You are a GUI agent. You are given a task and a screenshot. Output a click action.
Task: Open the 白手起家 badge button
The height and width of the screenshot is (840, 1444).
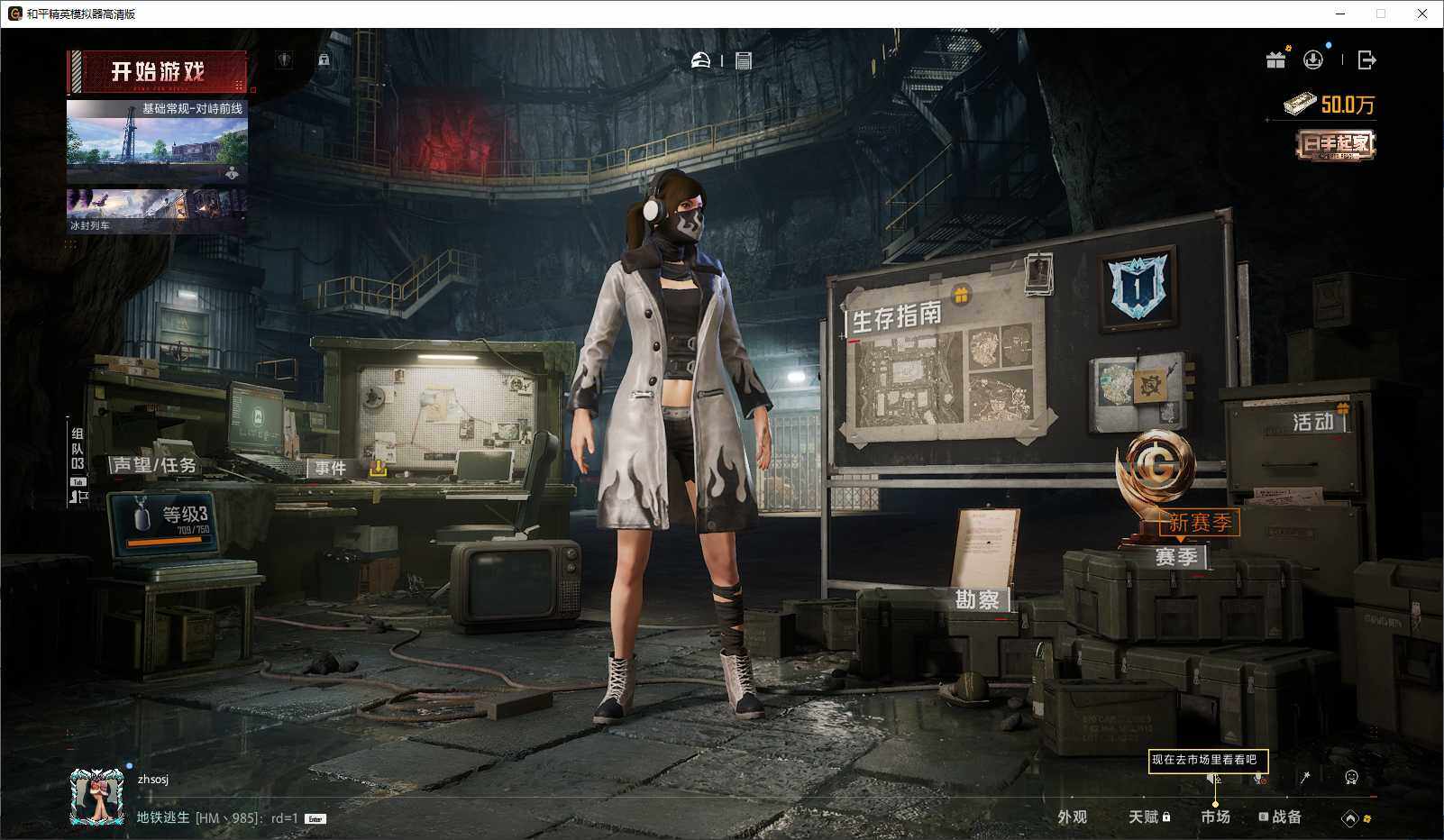(1336, 144)
